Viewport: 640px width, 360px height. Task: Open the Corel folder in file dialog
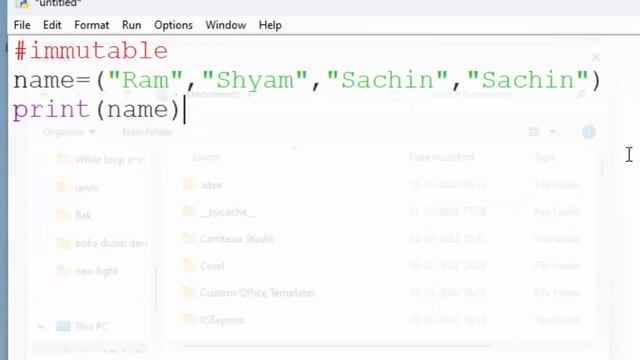[204, 266]
